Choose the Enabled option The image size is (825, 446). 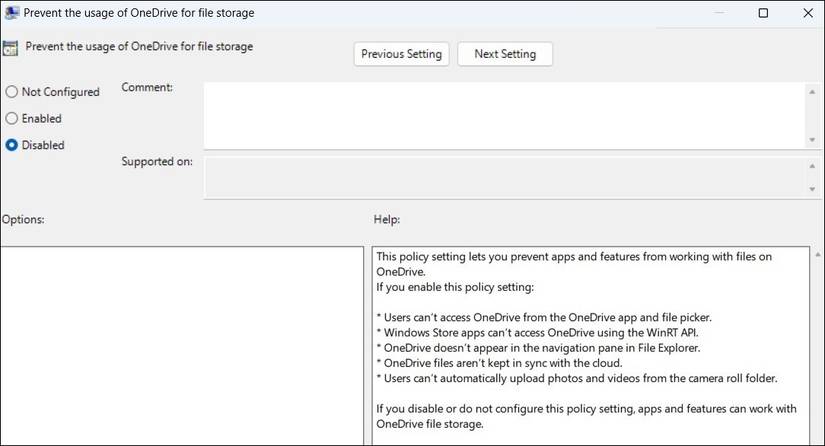pos(12,118)
